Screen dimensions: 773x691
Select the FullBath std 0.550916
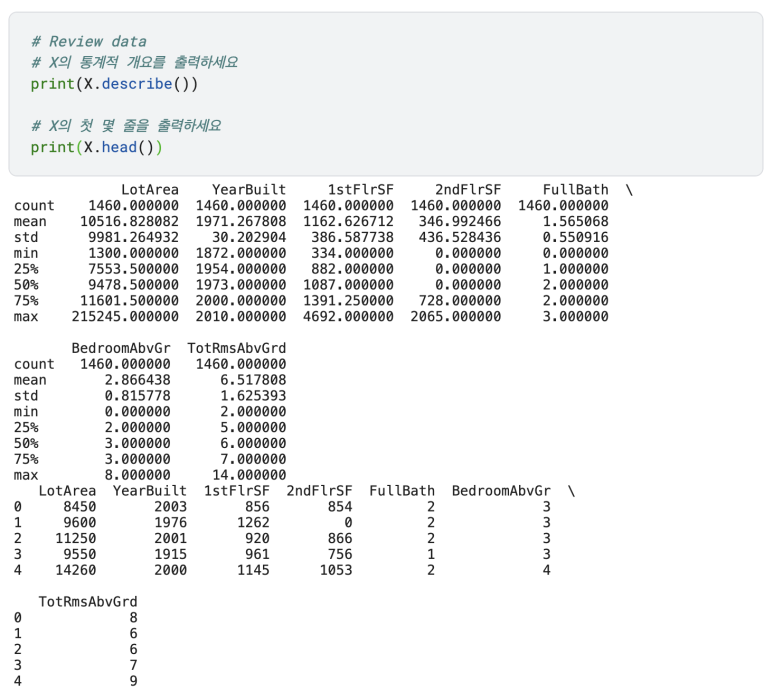click(575, 237)
